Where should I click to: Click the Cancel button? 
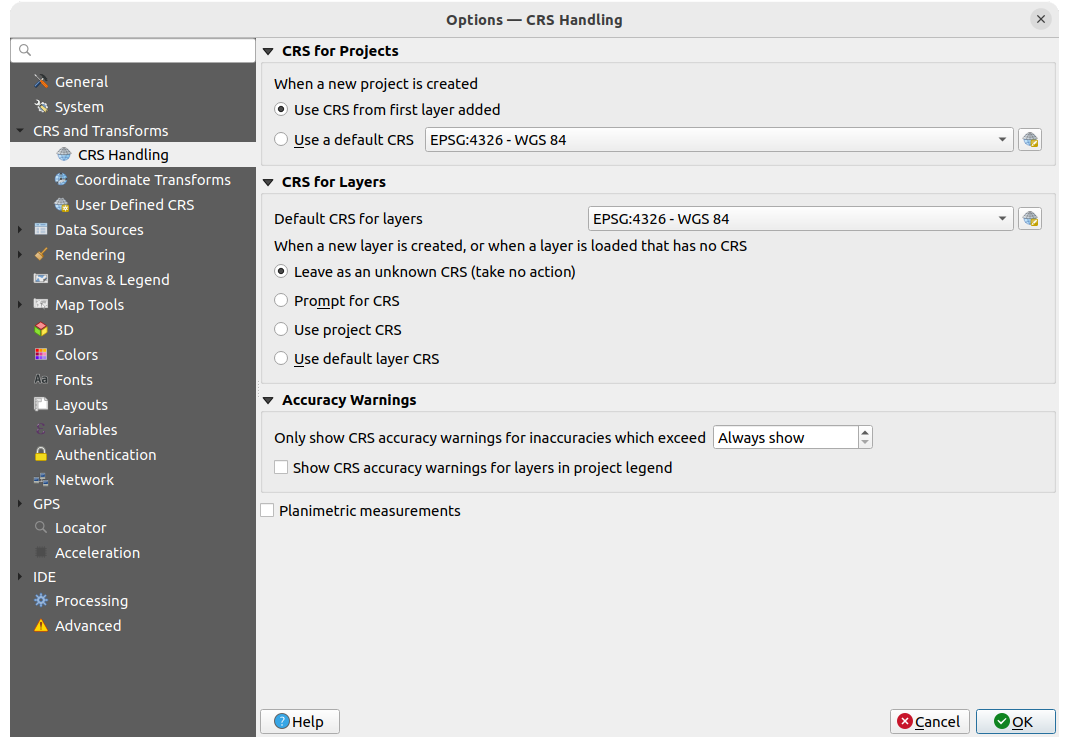[x=929, y=722]
